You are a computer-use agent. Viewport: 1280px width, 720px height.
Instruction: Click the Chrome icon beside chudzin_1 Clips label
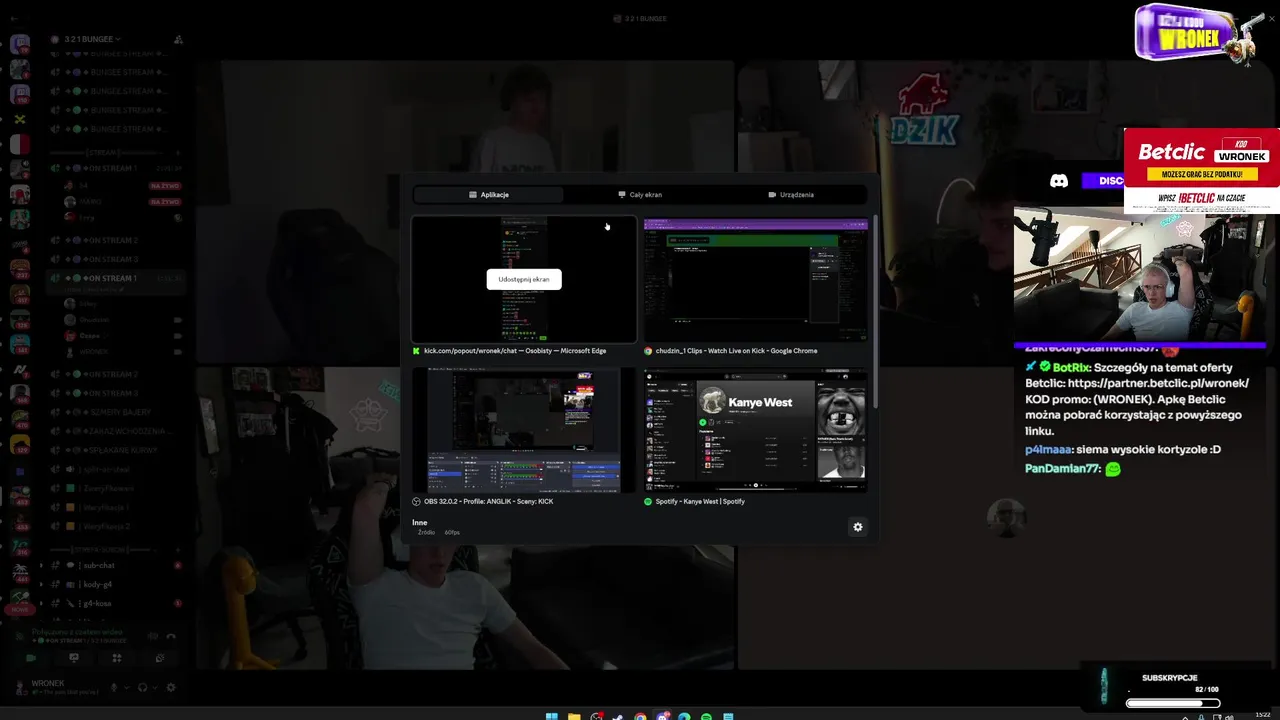coord(648,351)
